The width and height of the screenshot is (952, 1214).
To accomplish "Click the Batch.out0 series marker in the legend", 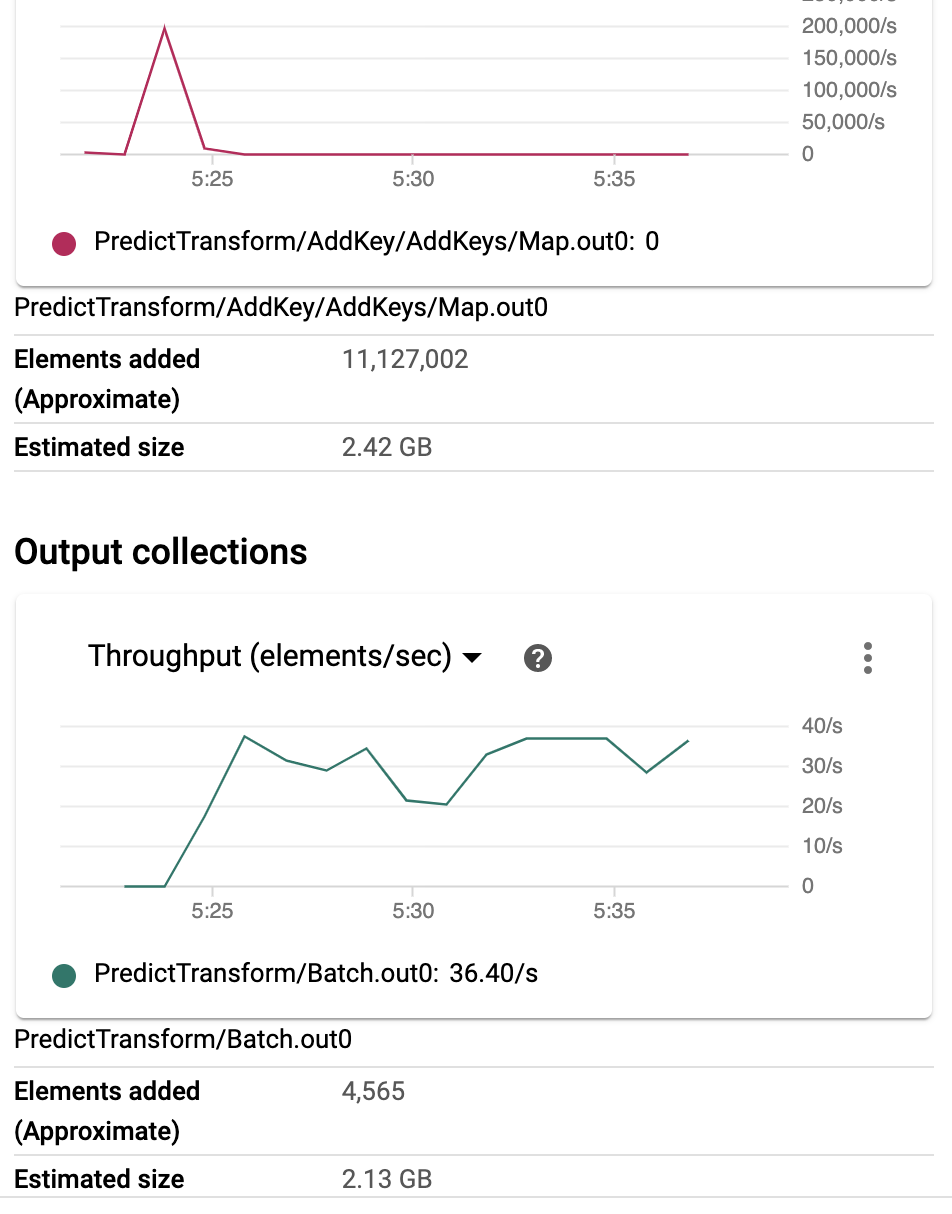I will (x=64, y=975).
